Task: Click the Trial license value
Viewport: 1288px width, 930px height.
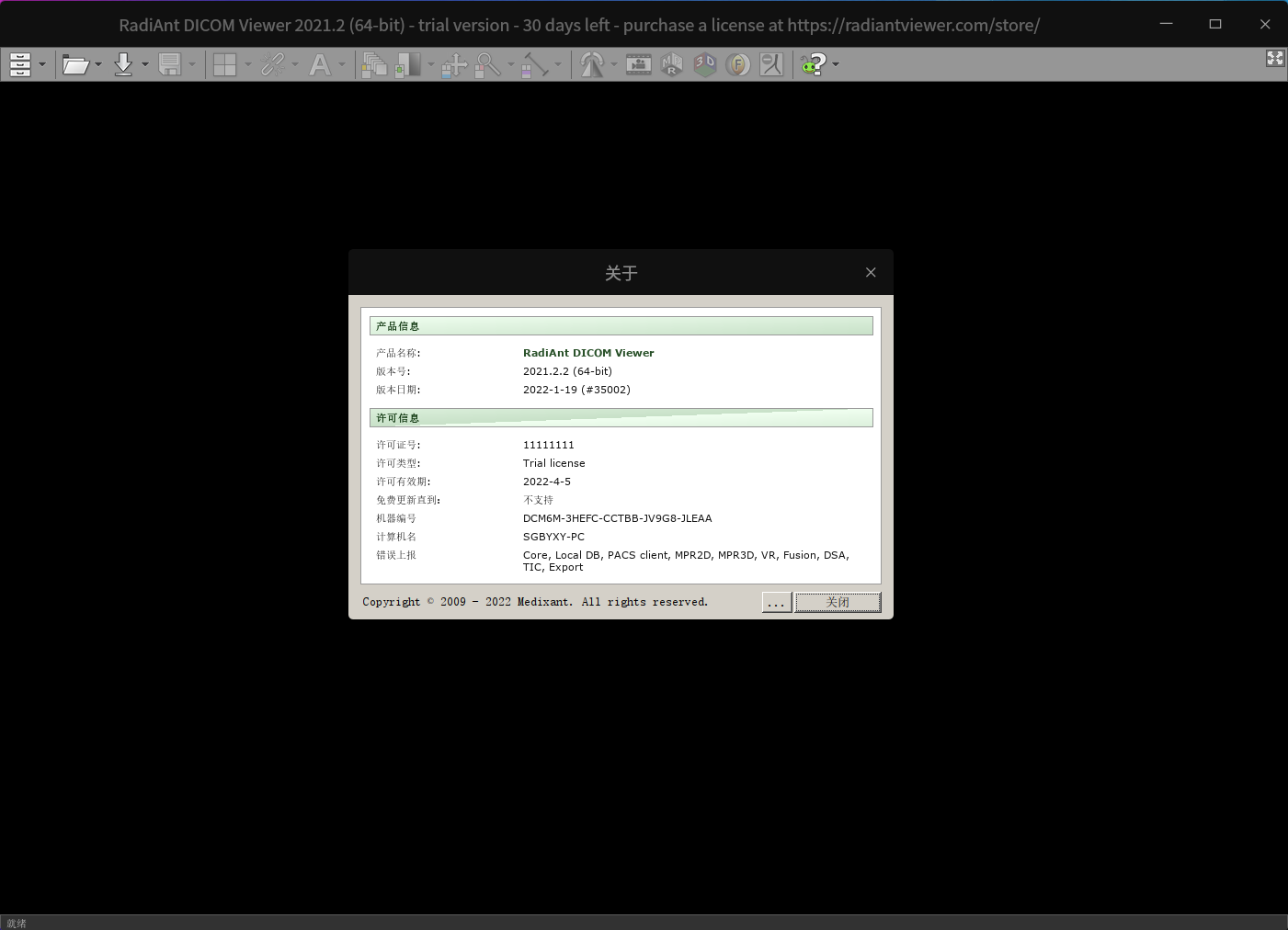Action: point(553,463)
